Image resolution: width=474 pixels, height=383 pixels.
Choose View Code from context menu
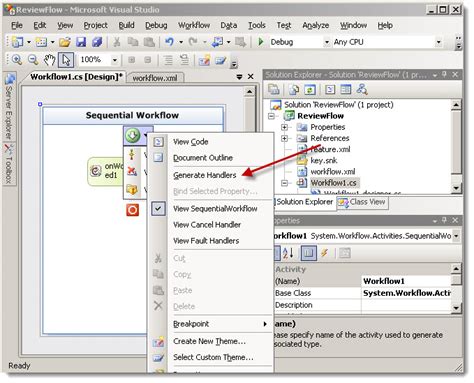coord(190,142)
